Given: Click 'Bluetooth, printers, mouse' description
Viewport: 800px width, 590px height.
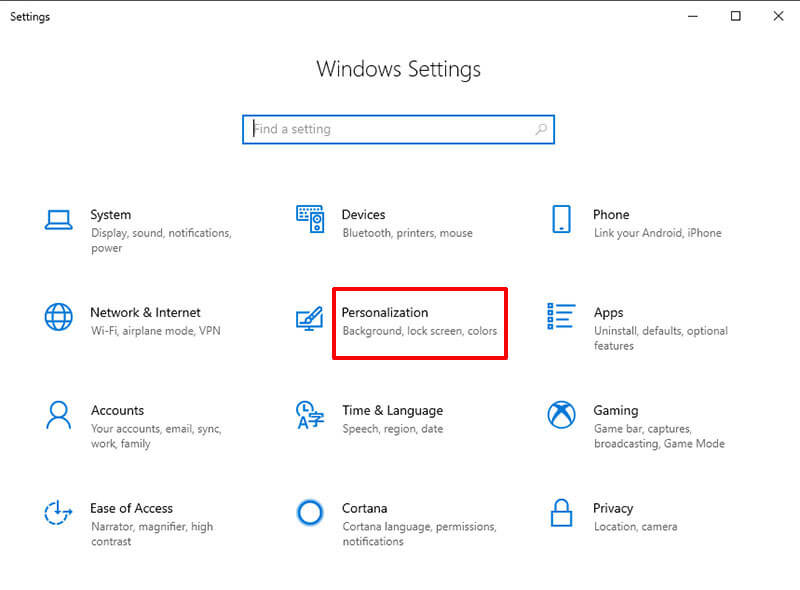Looking at the screenshot, I should click(x=408, y=233).
